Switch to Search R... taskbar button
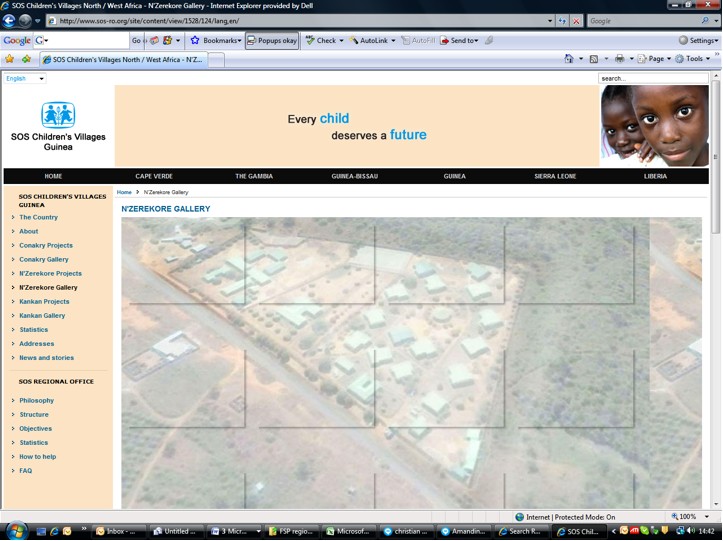The width and height of the screenshot is (723, 541). (523, 531)
